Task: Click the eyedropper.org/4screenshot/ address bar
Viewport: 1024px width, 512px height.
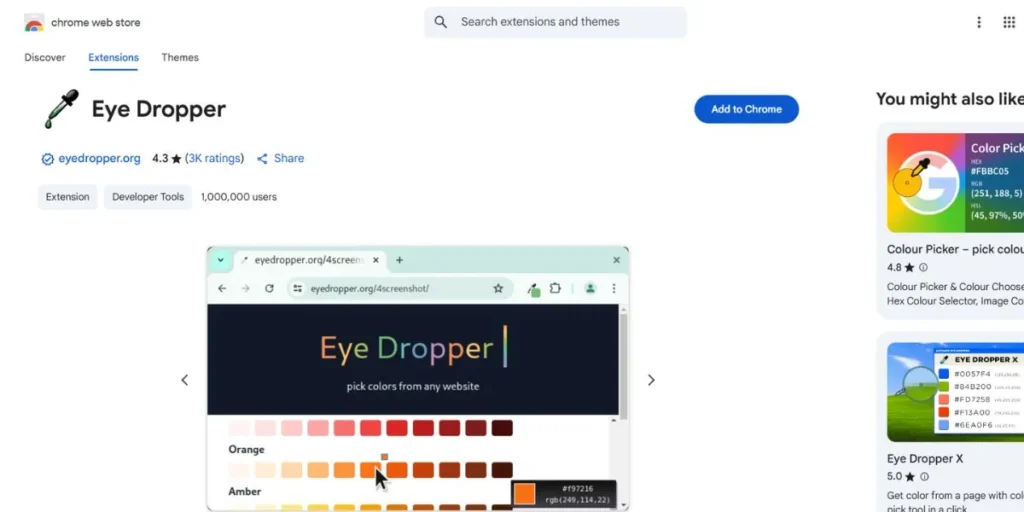Action: 400,288
